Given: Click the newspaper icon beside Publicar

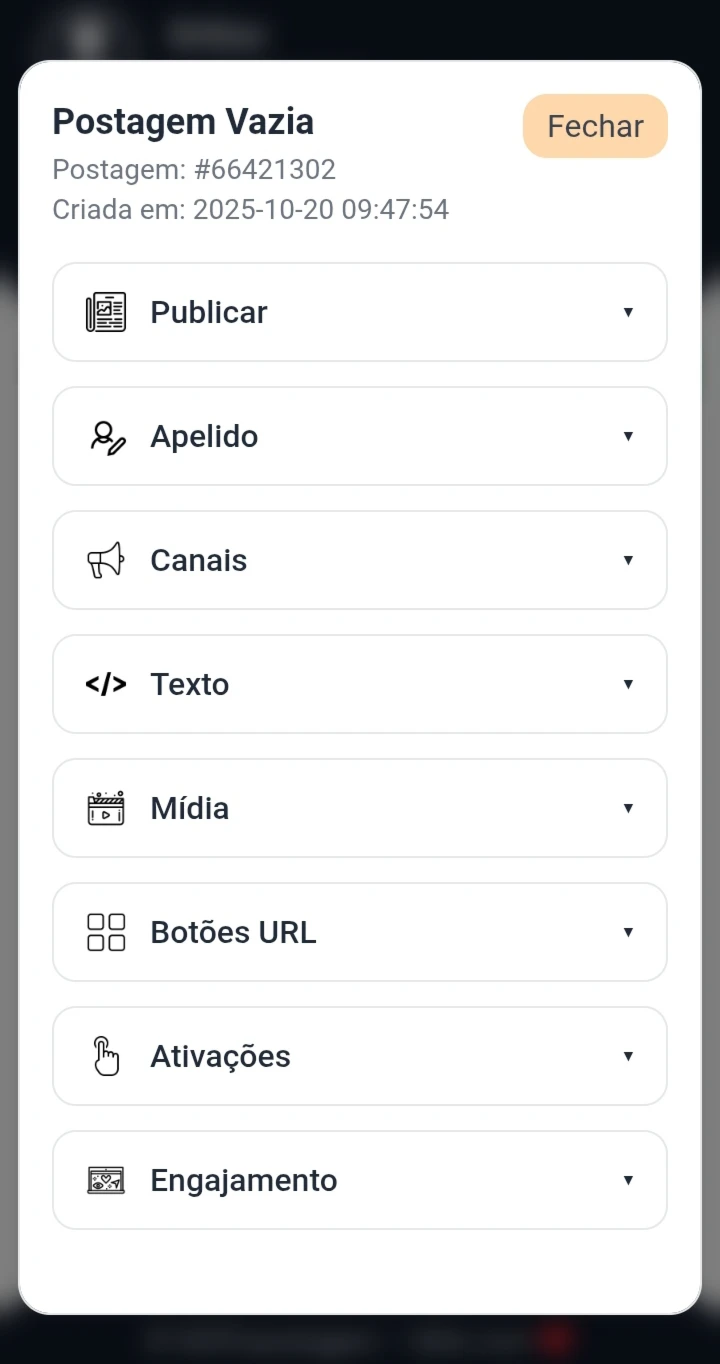Looking at the screenshot, I should [x=106, y=312].
